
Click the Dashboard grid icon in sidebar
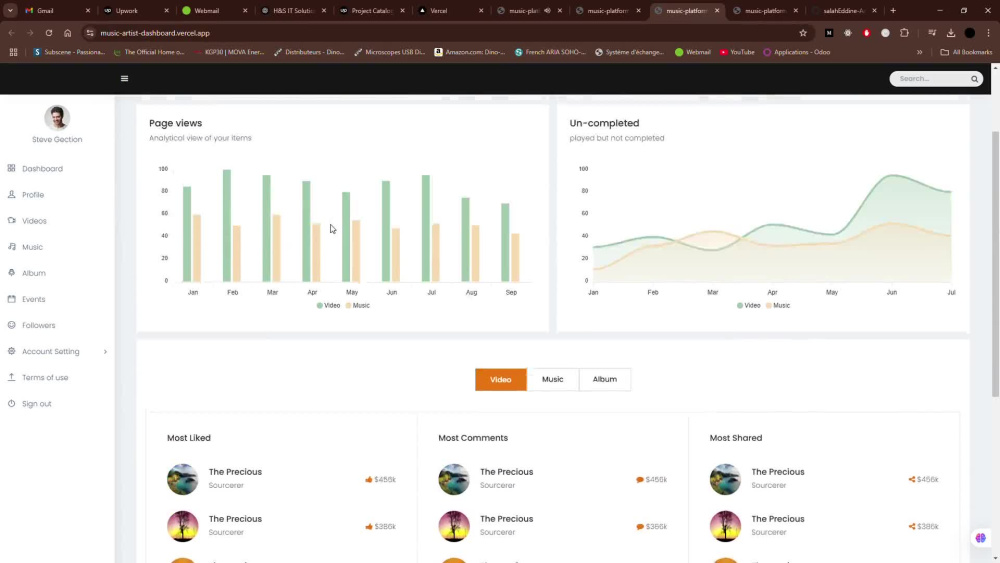tap(11, 168)
